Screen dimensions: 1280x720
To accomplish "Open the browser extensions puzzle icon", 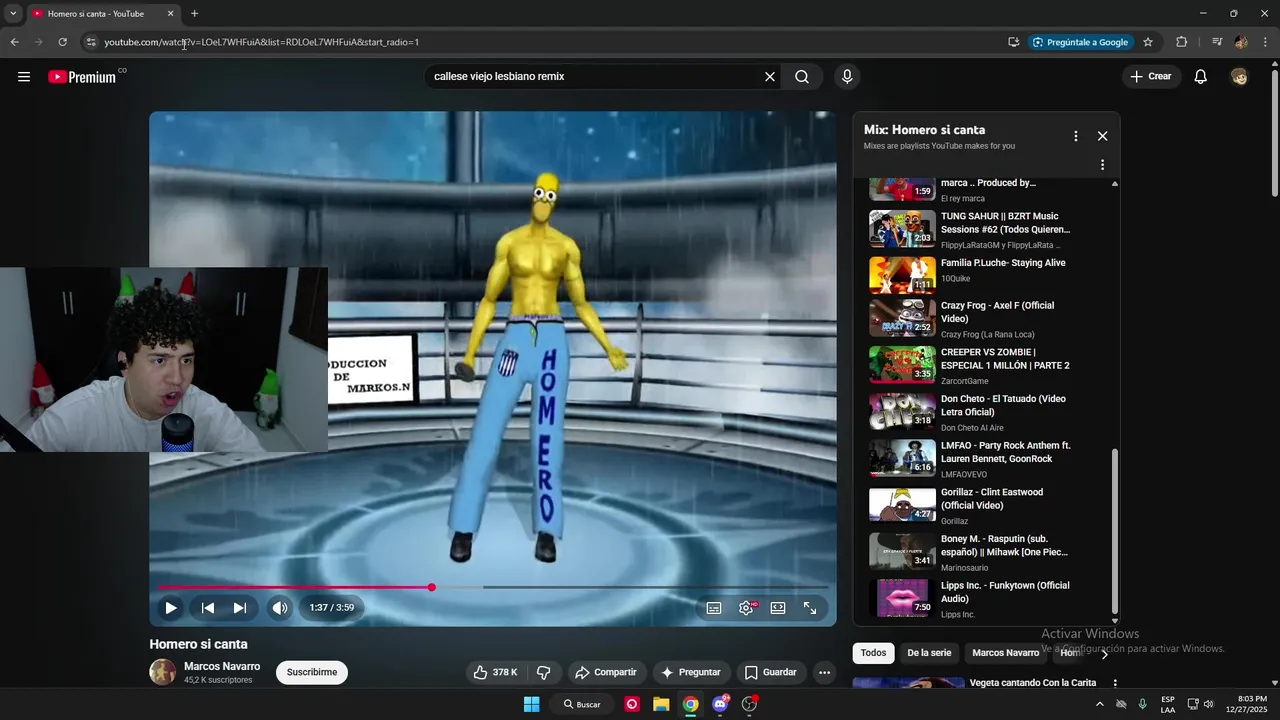I will [1181, 42].
